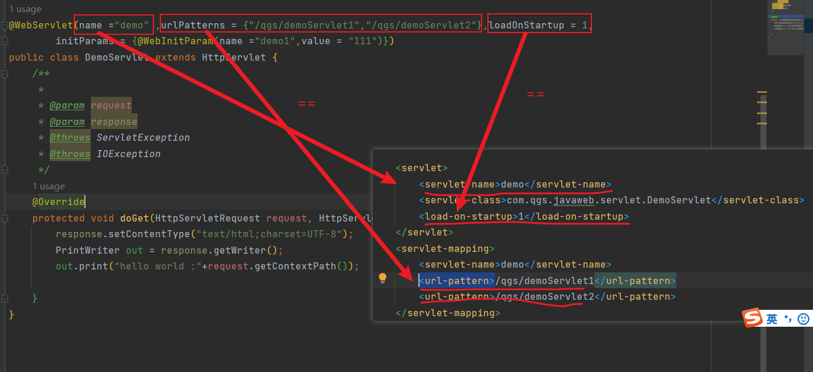This screenshot has height=372, width=813.
Task: Open the Sogou emoji smiley icon
Action: point(803,319)
